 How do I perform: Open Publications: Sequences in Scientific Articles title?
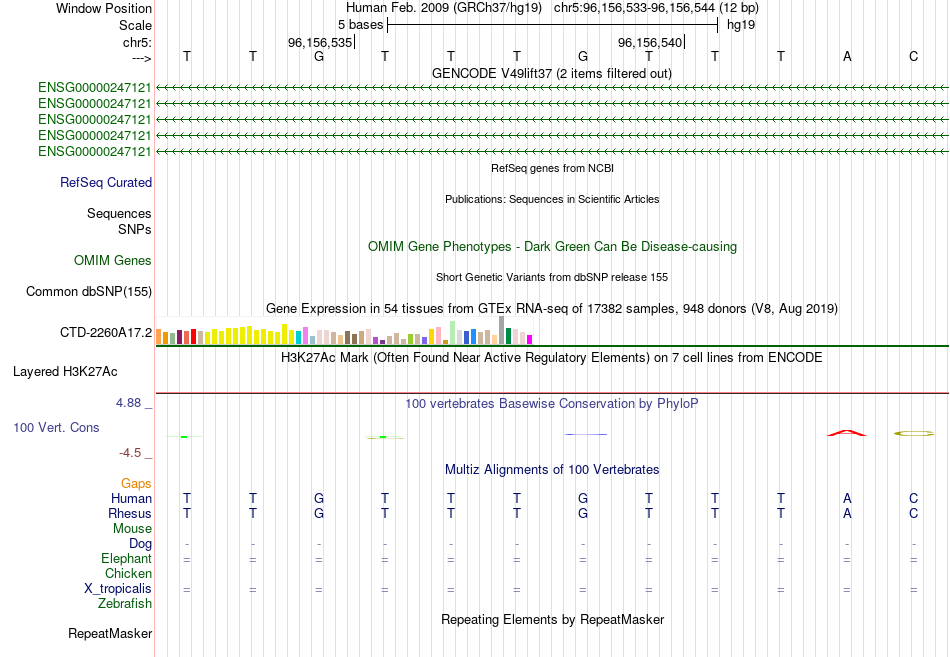click(552, 199)
